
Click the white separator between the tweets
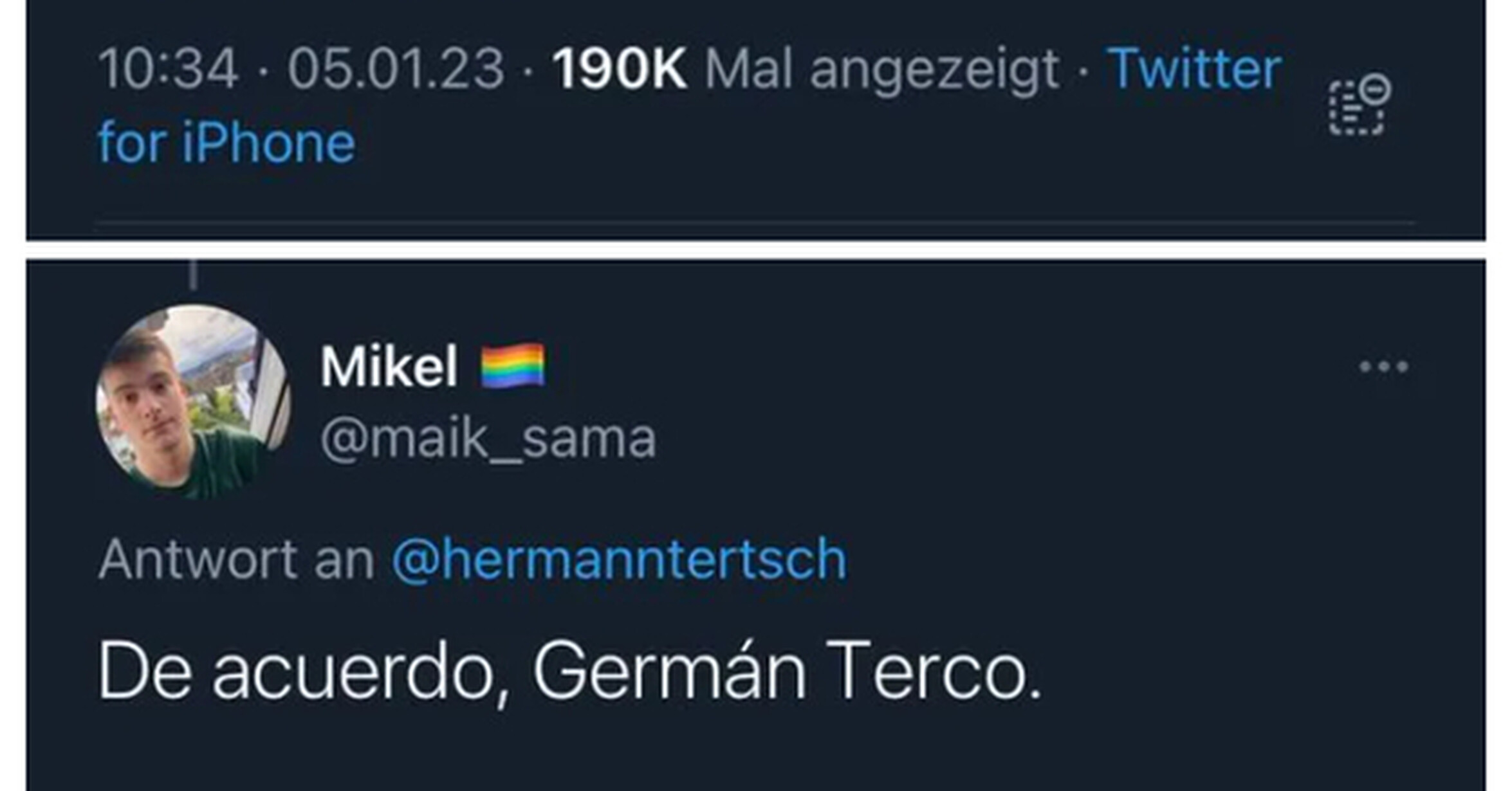click(756, 250)
